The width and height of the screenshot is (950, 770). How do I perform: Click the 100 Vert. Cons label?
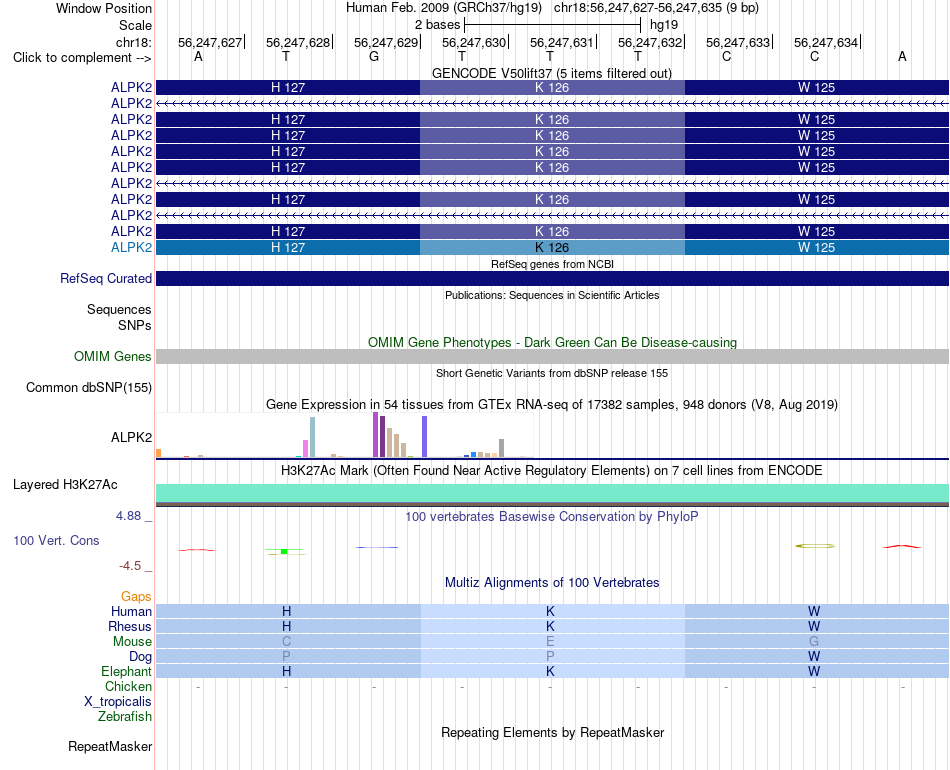[x=56, y=540]
